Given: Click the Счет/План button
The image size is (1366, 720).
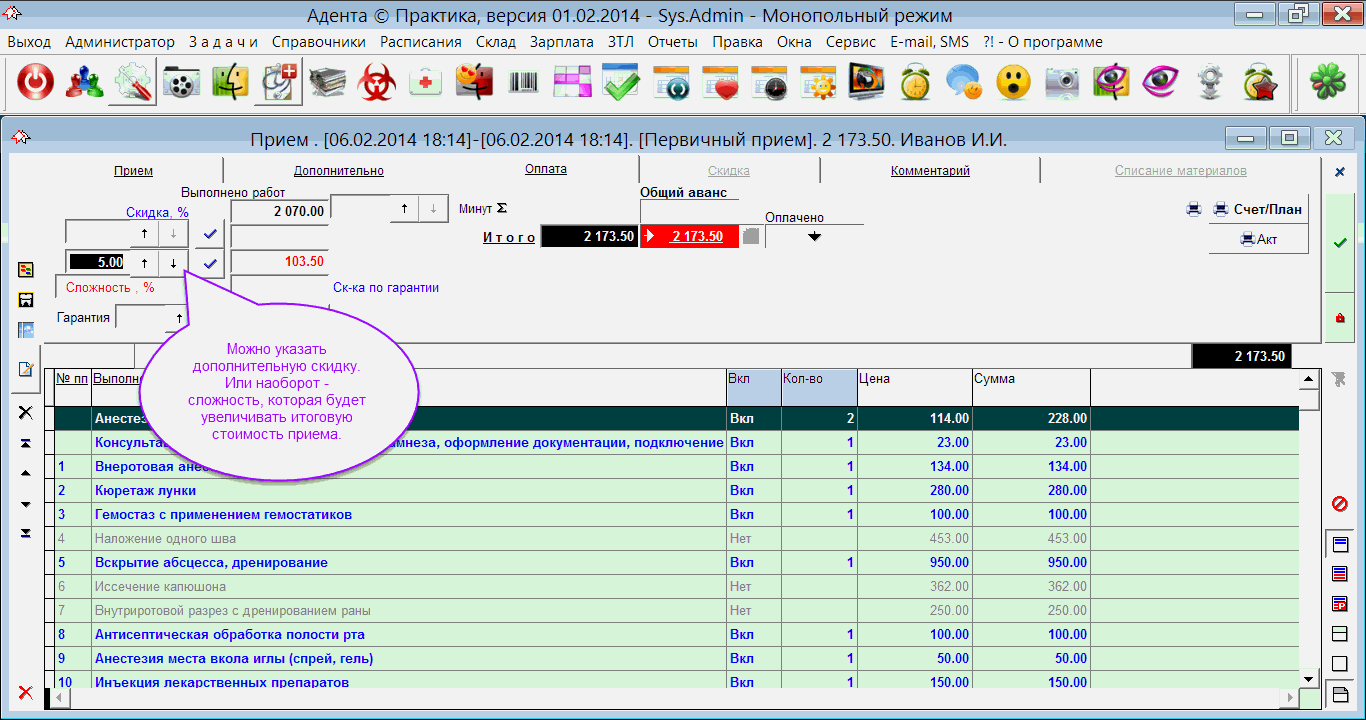Looking at the screenshot, I should [1258, 210].
